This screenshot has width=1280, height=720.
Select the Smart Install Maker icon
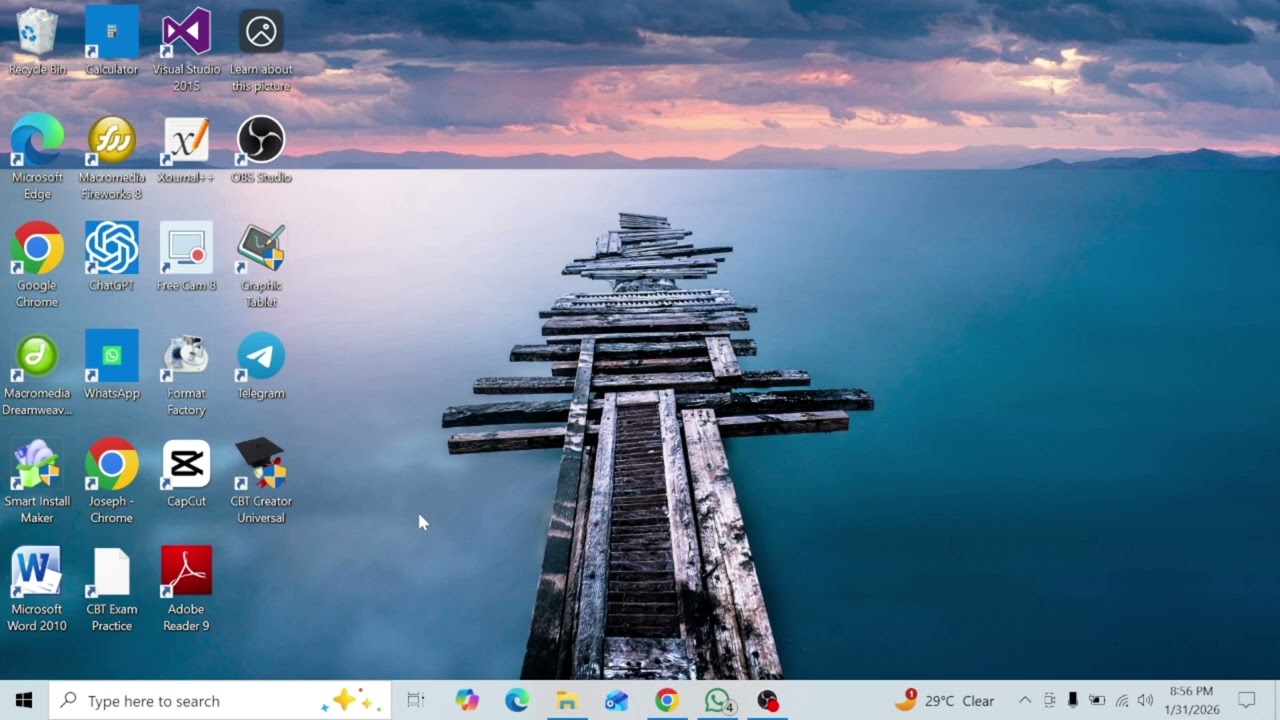(x=37, y=482)
